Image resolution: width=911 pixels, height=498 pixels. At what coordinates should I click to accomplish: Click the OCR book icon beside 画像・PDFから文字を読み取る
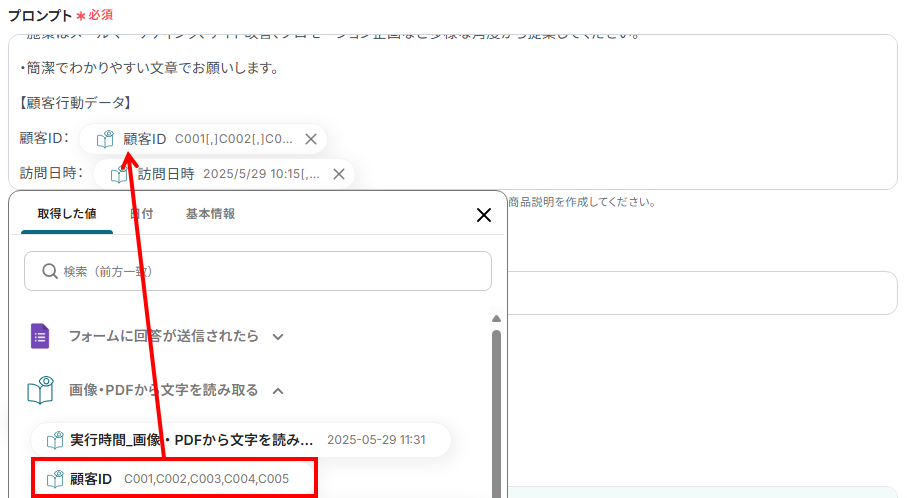[41, 390]
